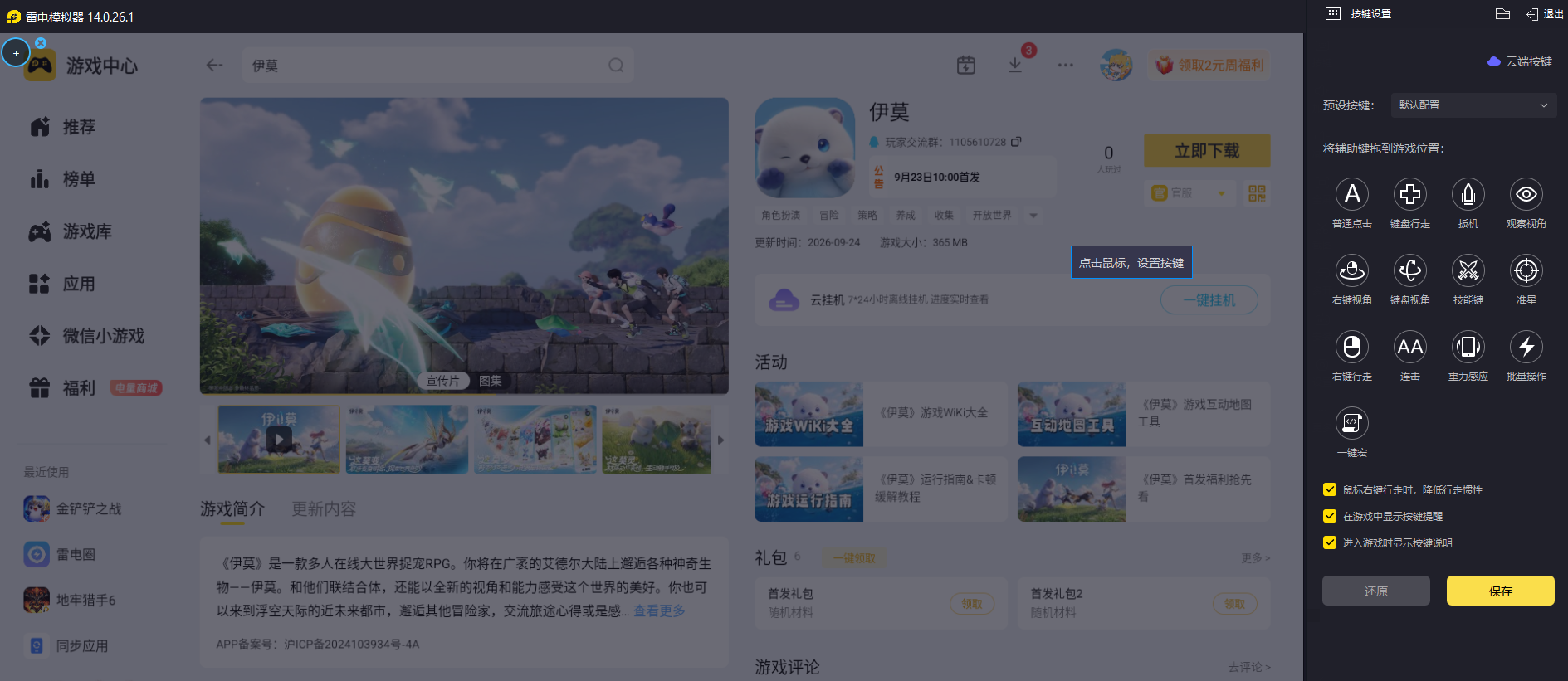Open downloads icon with badge 3

pos(1015,65)
